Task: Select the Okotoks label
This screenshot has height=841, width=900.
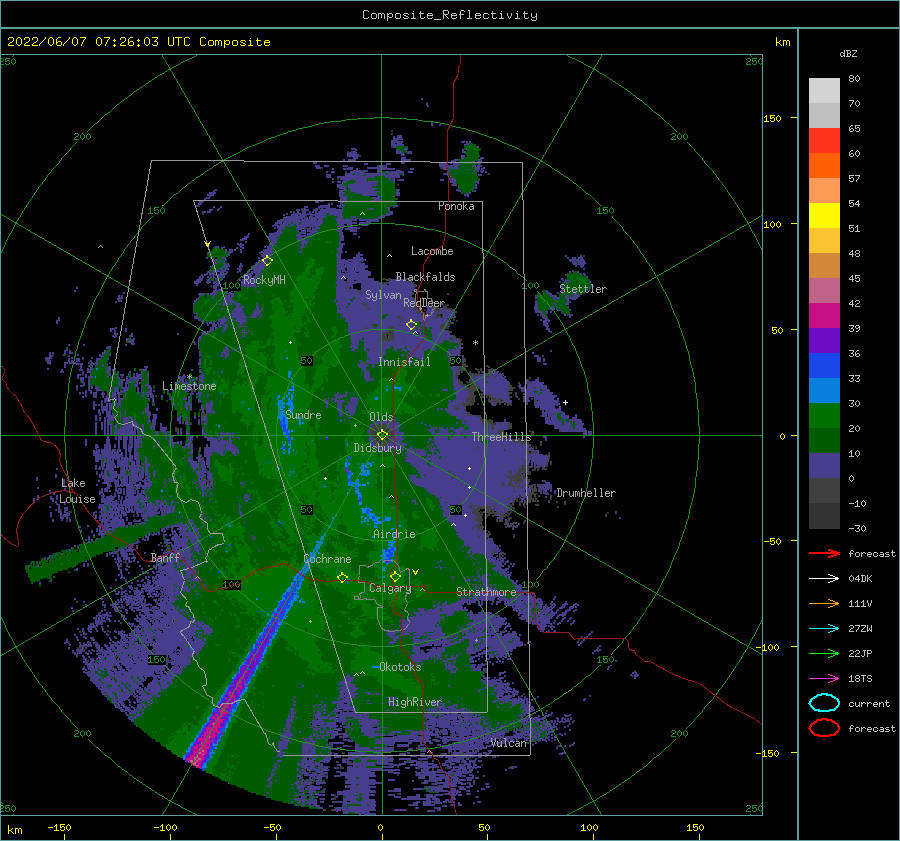Action: point(401,667)
